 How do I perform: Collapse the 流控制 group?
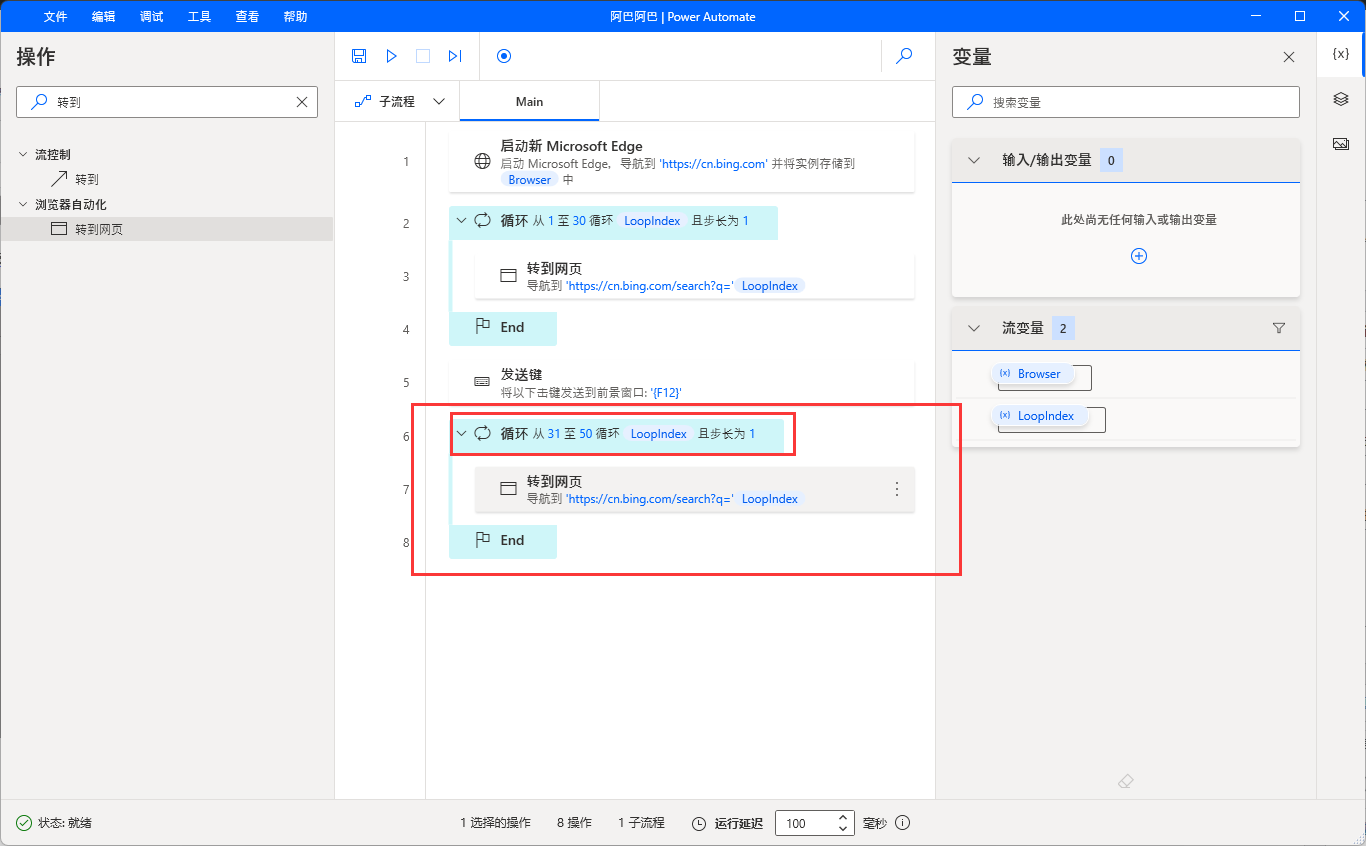[23, 154]
